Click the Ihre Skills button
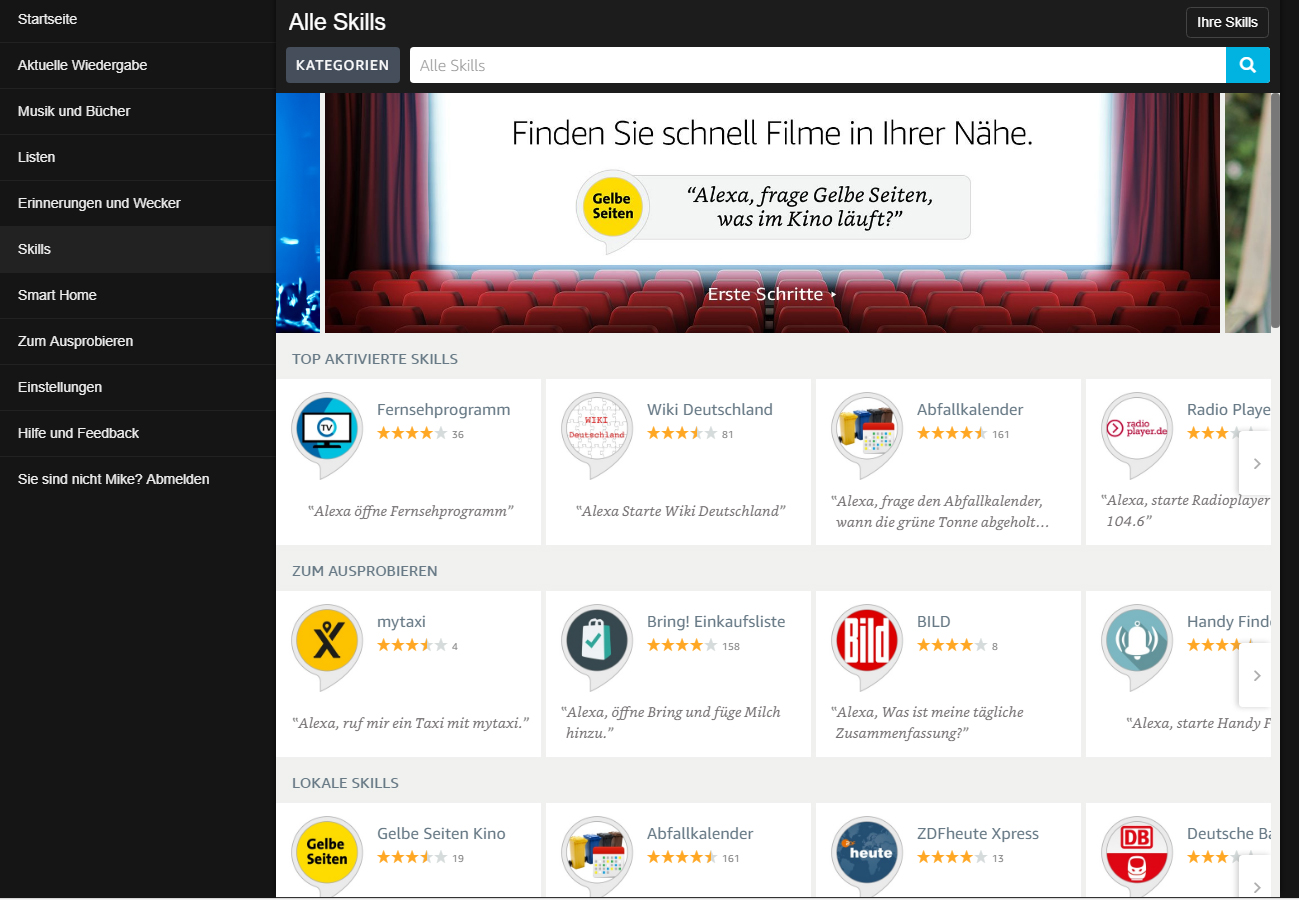 1227,22
